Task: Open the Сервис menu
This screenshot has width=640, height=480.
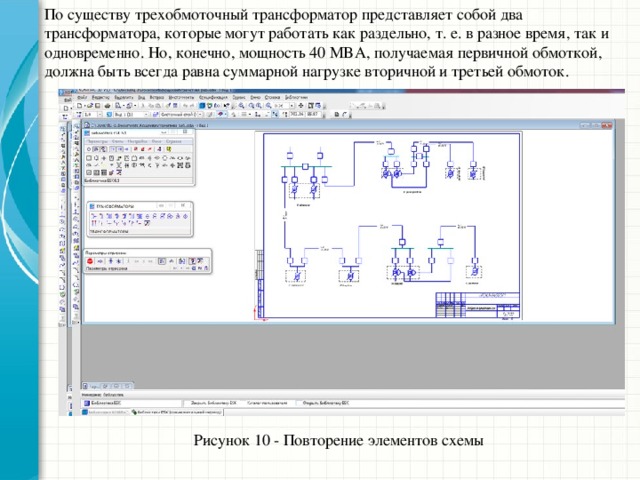Action: [239, 98]
